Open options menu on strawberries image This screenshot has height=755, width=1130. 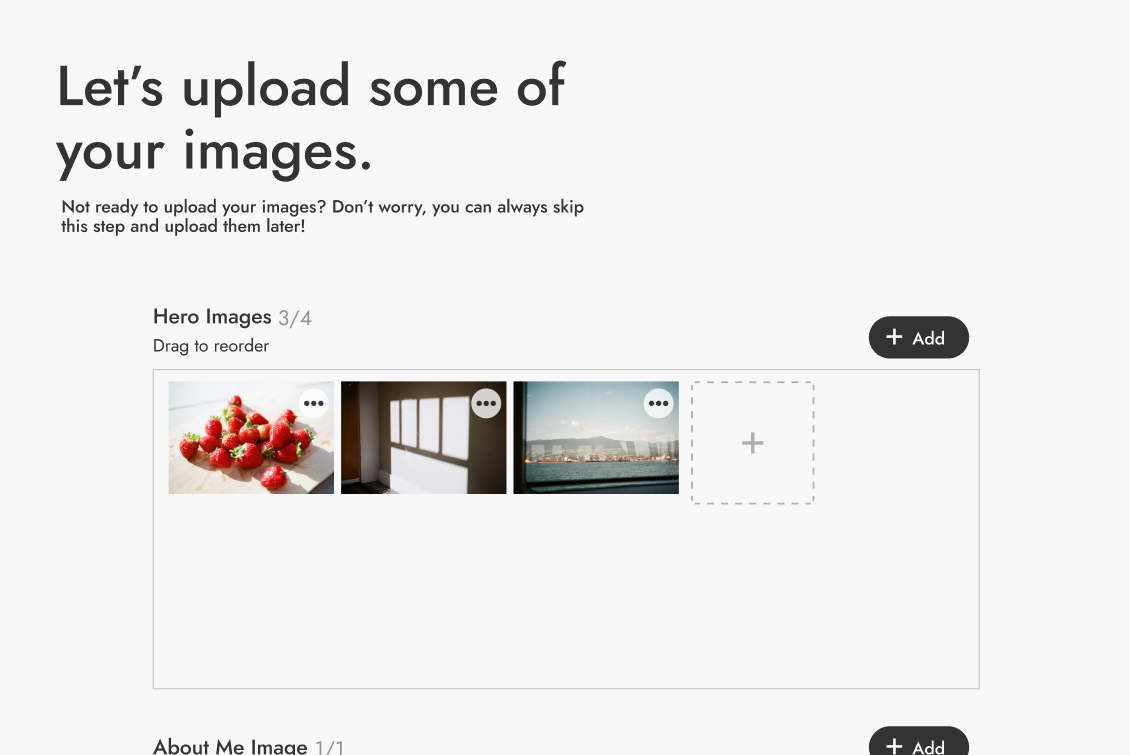point(313,403)
